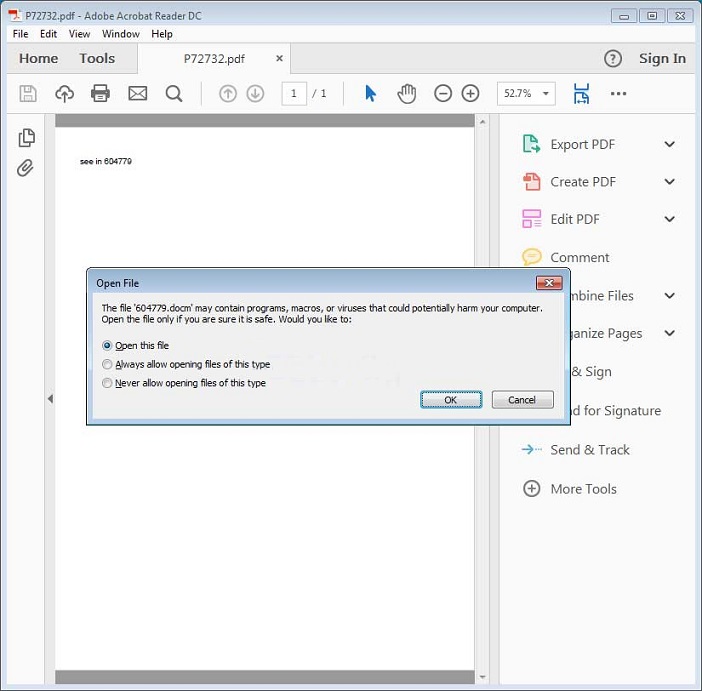Screen dimensions: 702x691
Task: Confirm the dialog with OK
Action: [451, 400]
